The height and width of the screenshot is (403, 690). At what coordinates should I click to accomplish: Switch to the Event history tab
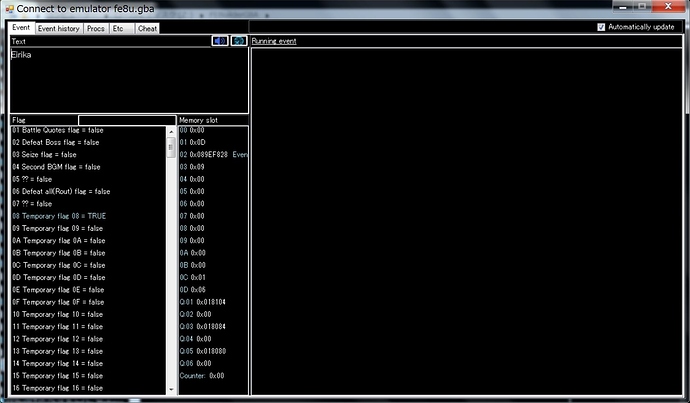59,29
